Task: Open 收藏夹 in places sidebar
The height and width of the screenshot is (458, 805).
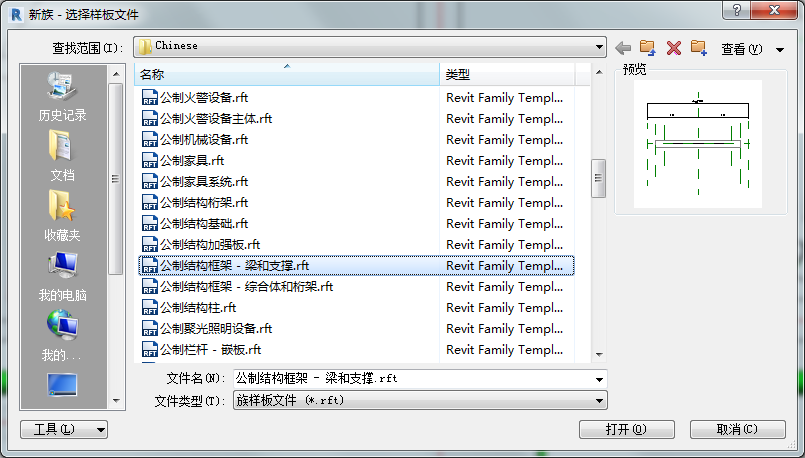Action: (x=62, y=215)
